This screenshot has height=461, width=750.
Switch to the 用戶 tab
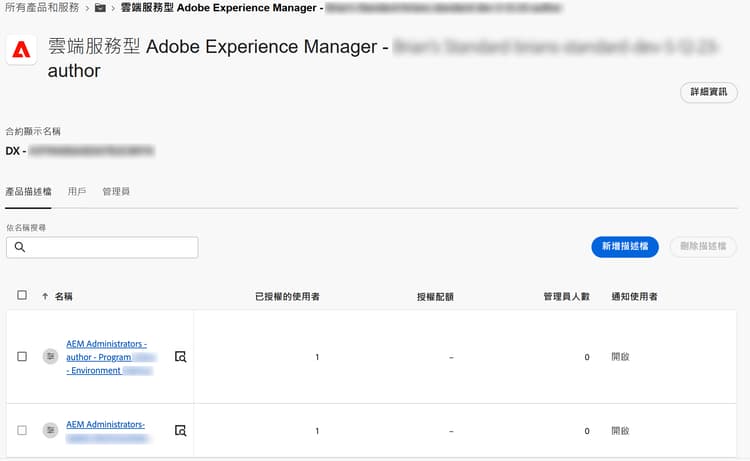77,190
